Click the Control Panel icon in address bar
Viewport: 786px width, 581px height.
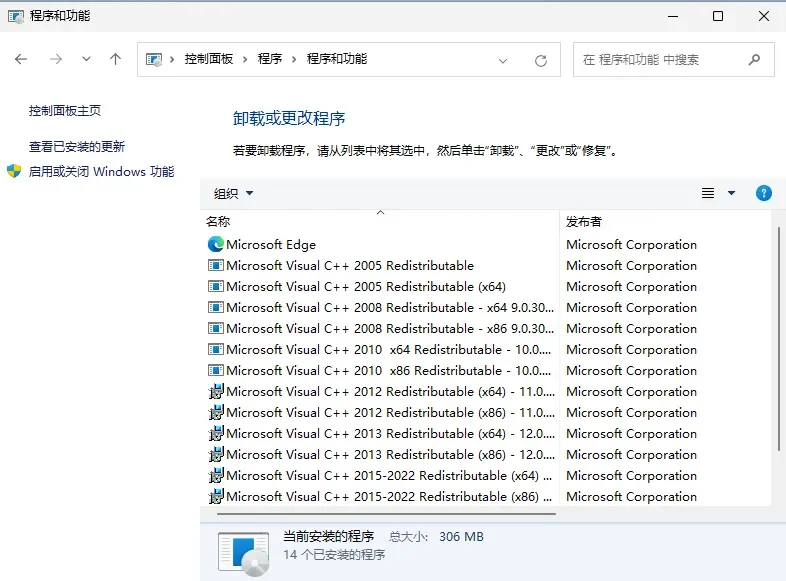point(154,60)
